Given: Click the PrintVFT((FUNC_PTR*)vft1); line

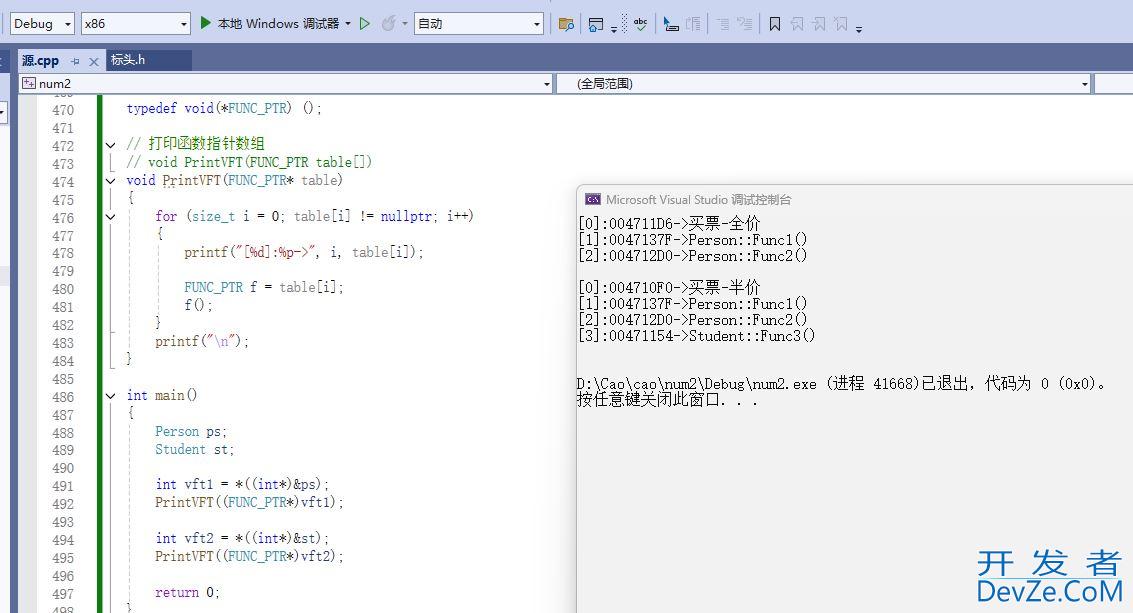Looking at the screenshot, I should tap(249, 502).
